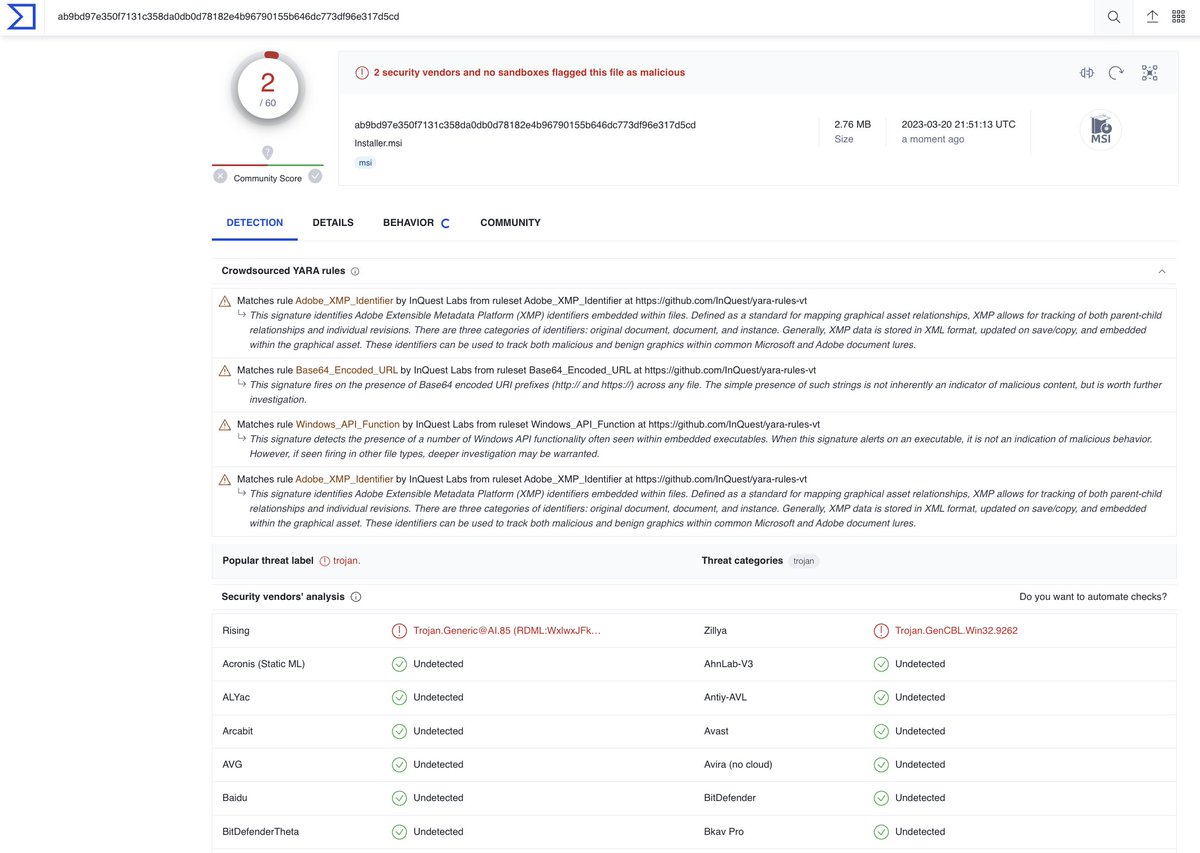Click warning icon of Base64_Encoded_URL rule

click(x=225, y=371)
